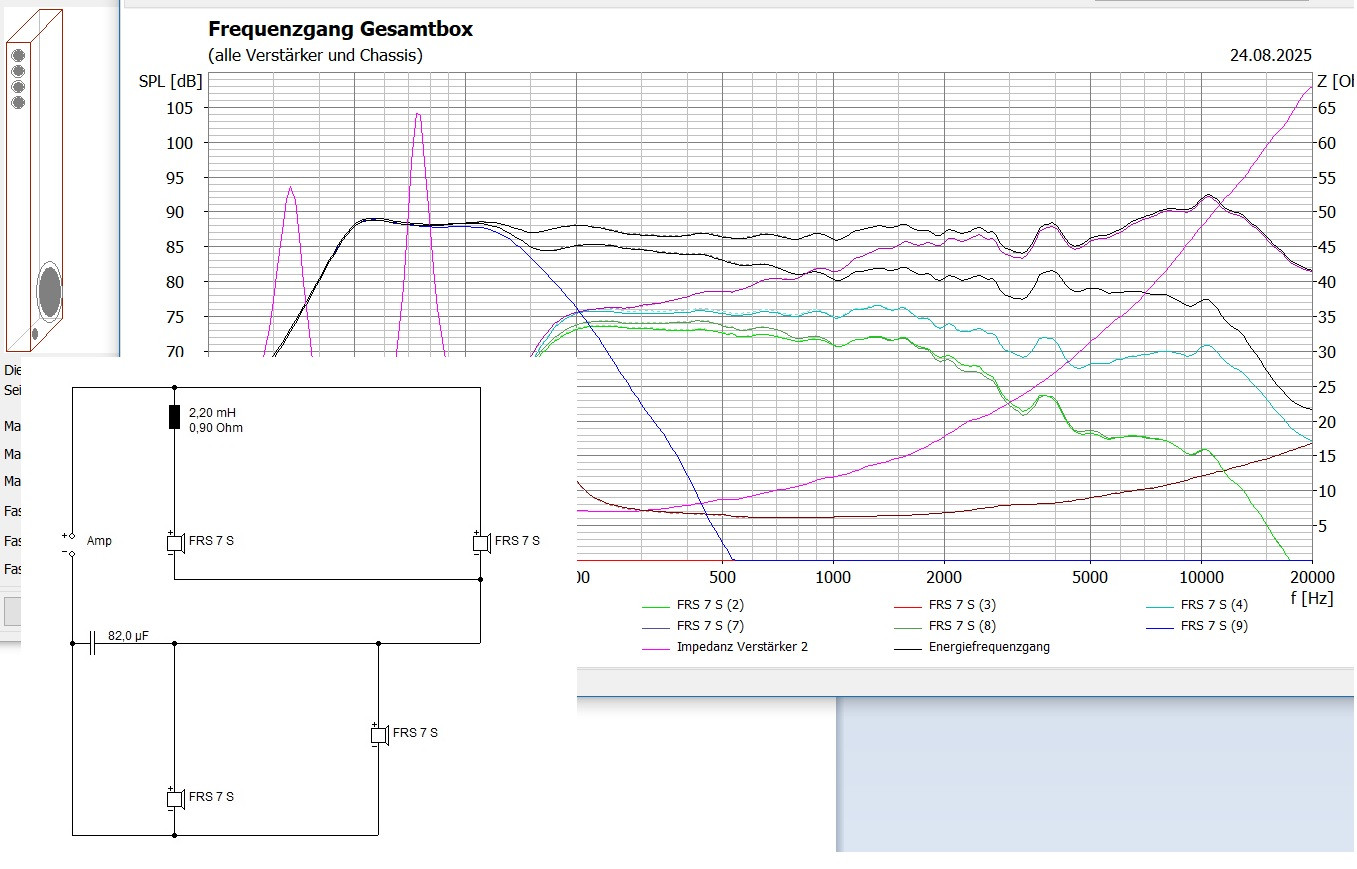Click the Frequenzgang Gesamtbox chart title
Viewport: 1357px width, 869px height.
tap(340, 30)
